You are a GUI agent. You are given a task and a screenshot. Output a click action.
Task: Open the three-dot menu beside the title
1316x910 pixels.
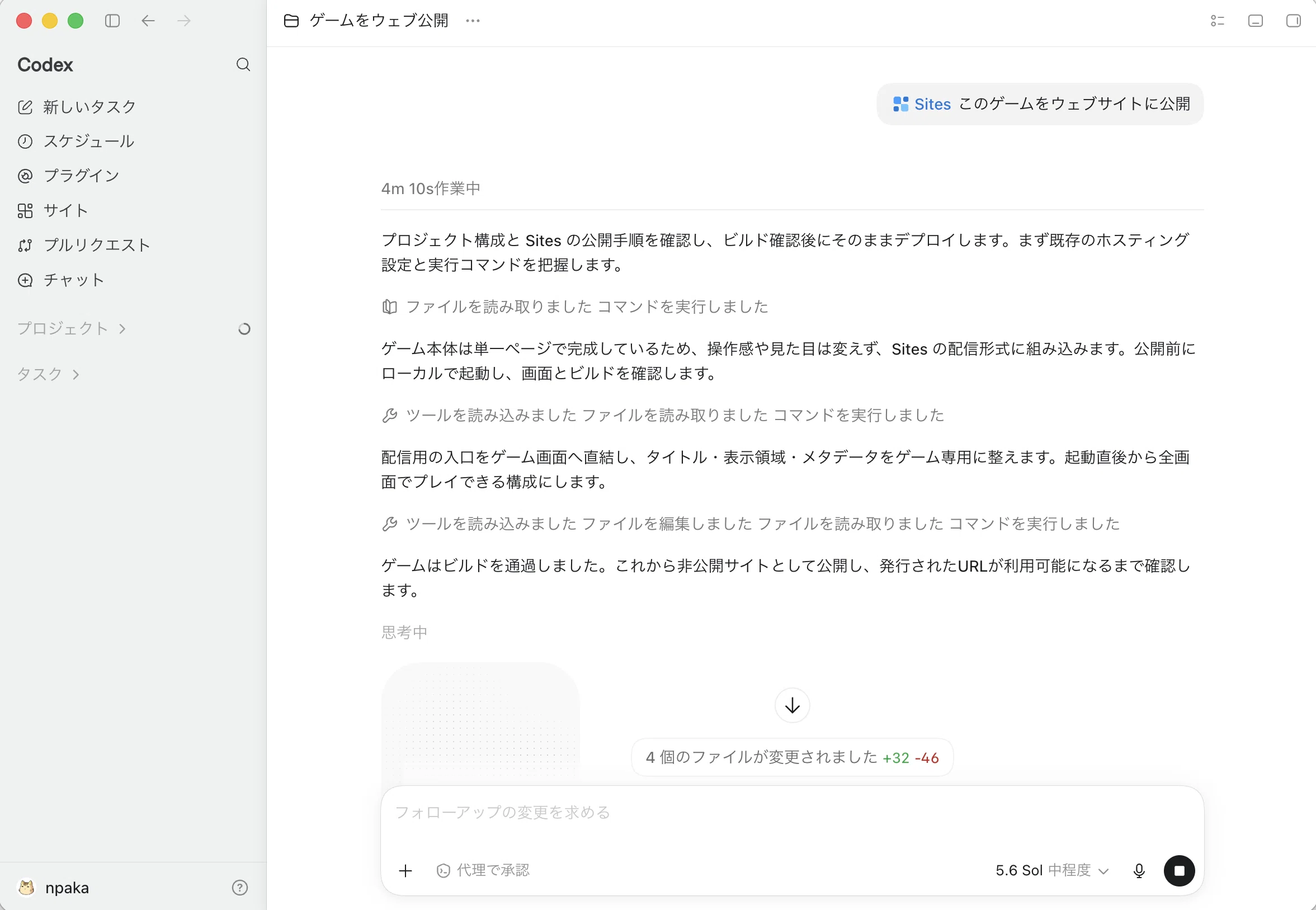coord(473,21)
